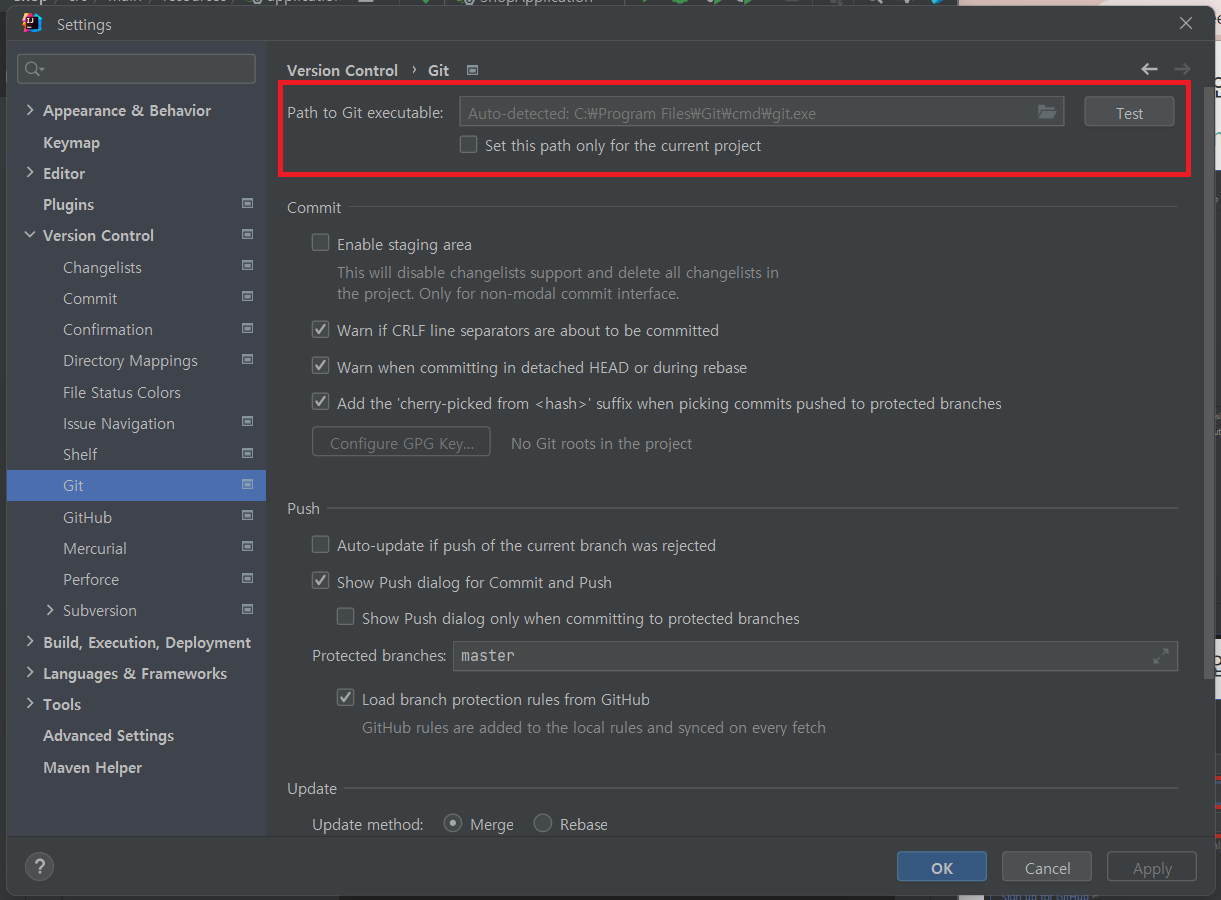The width and height of the screenshot is (1221, 900).
Task: Click the IntelliJ logo in the title bar
Action: [32, 23]
